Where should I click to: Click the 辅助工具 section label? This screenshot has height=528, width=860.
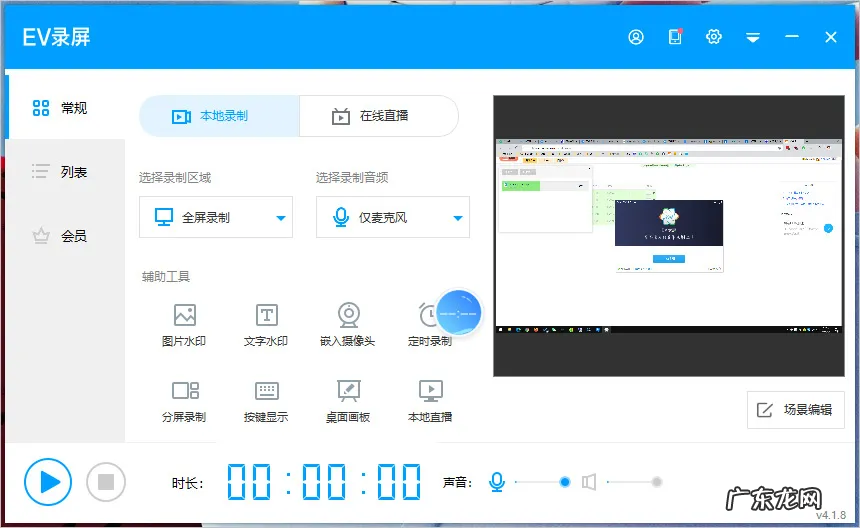166,276
